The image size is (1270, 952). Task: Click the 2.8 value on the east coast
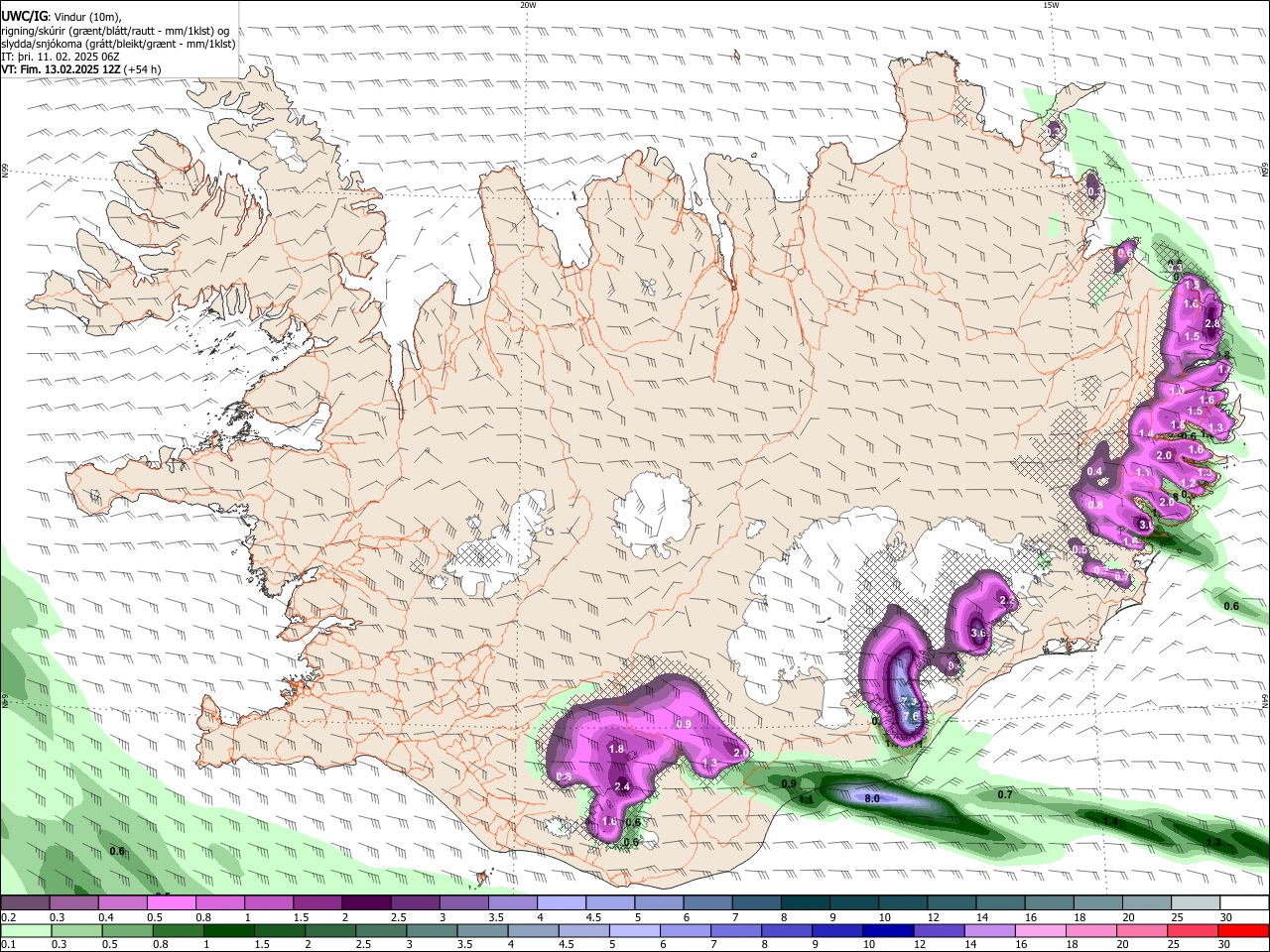[1211, 323]
